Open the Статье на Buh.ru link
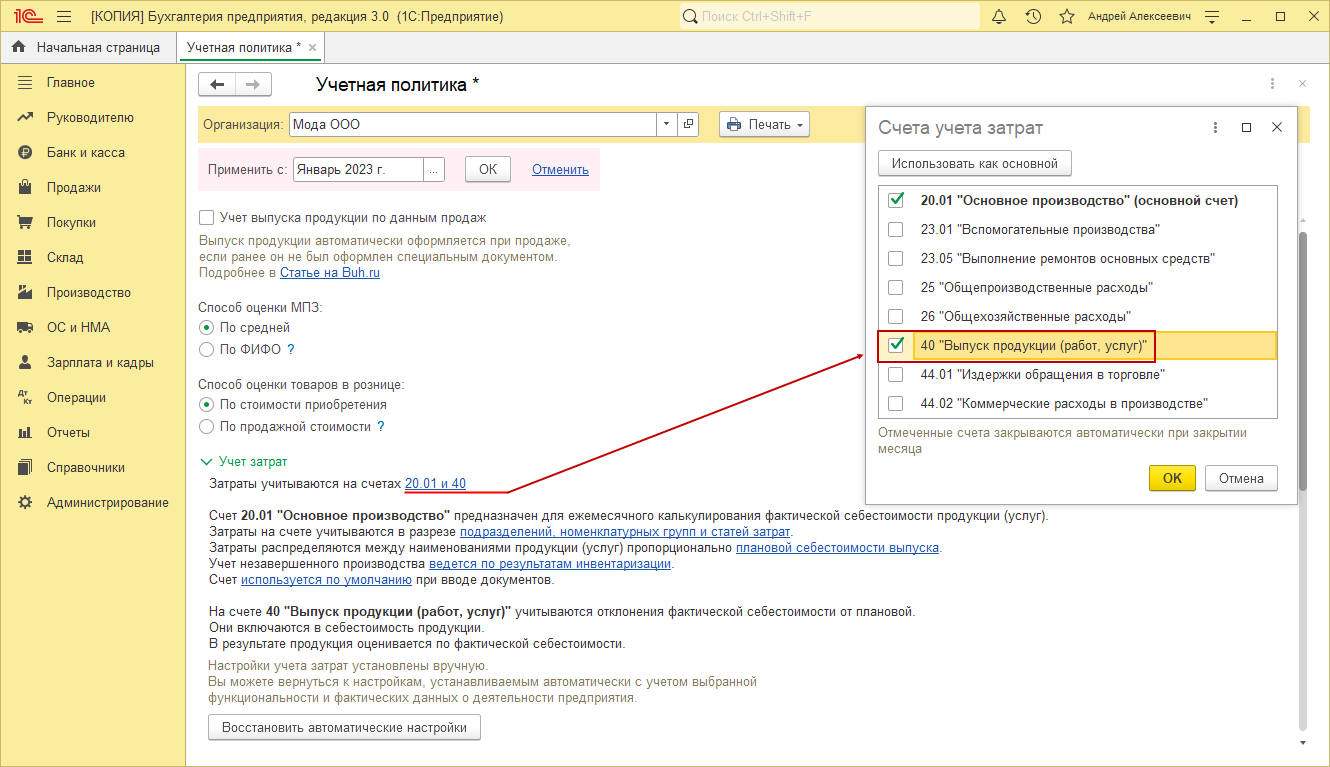Viewport: 1330px width, 767px height. [330, 273]
